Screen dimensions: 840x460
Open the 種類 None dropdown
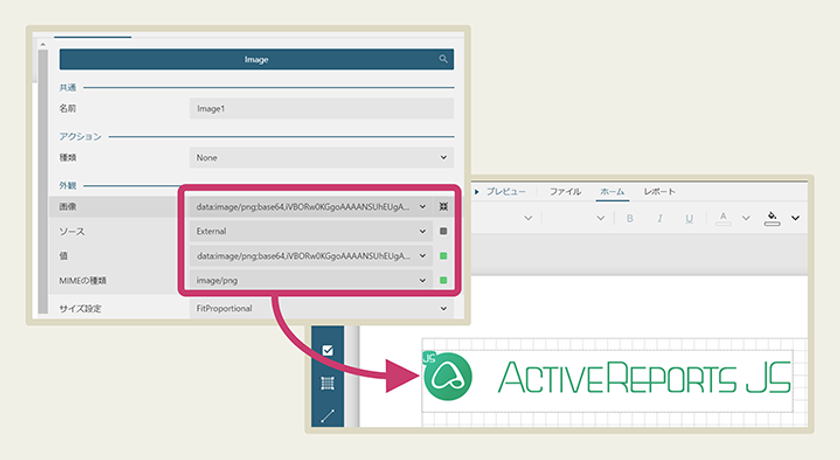(321, 157)
